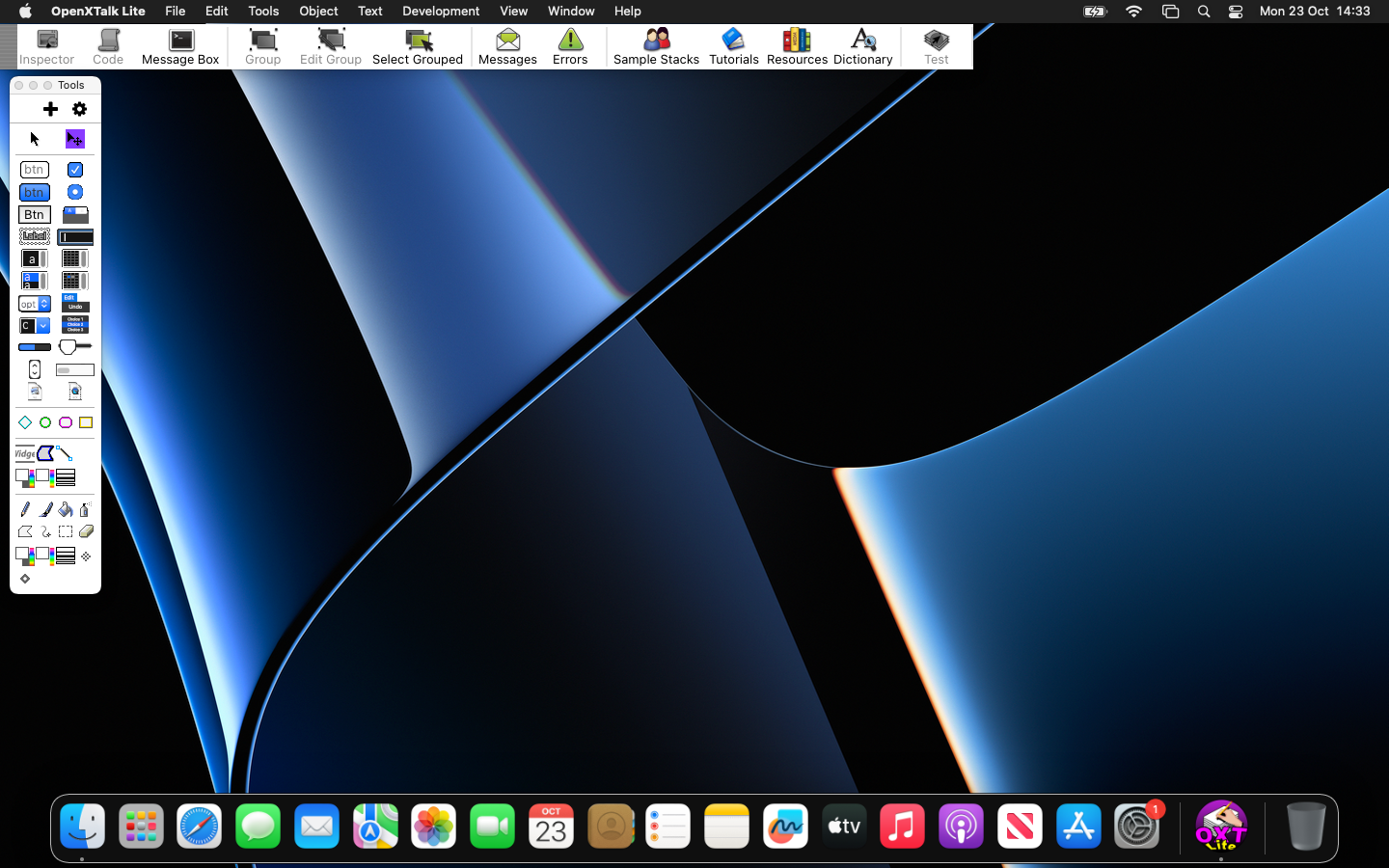Choose the tabbed panel control
The width and height of the screenshot is (1389, 868).
tap(75, 214)
